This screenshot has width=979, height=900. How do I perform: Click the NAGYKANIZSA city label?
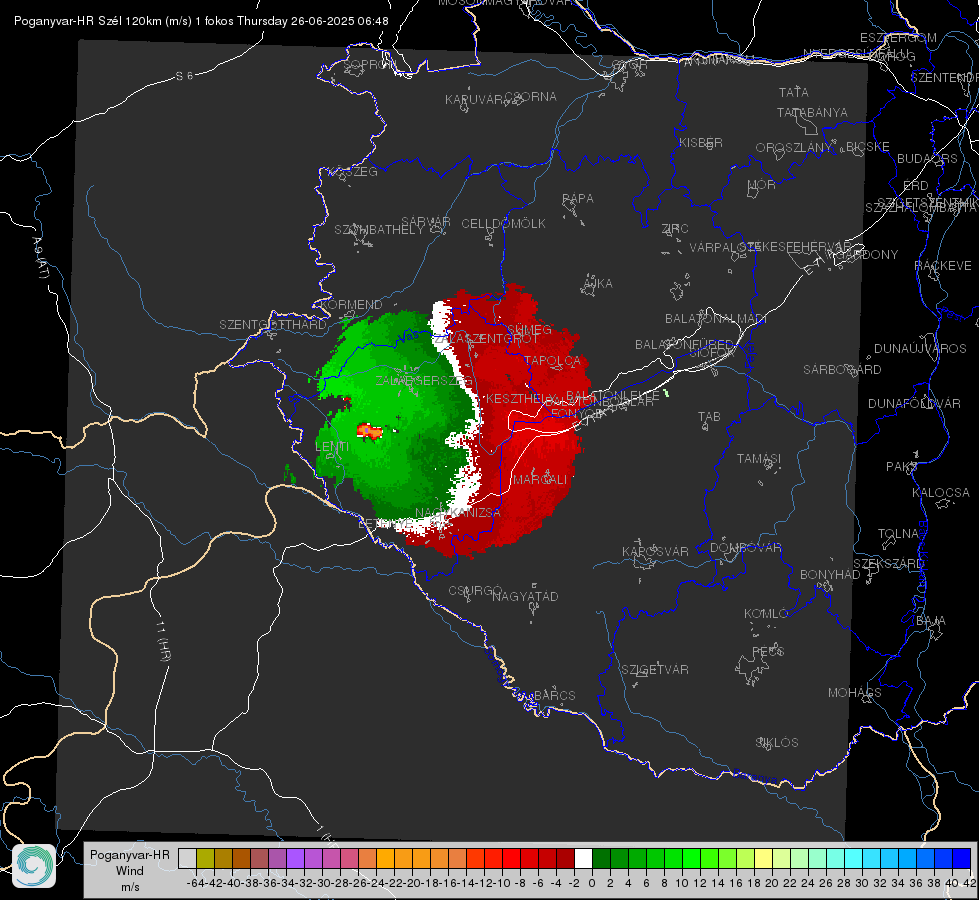(458, 513)
